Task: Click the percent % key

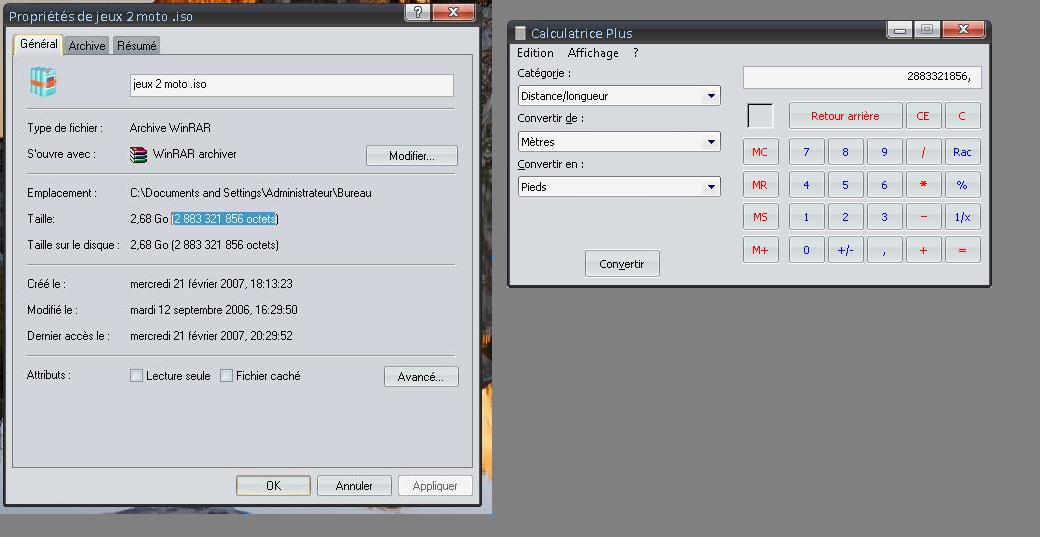Action: coord(962,185)
